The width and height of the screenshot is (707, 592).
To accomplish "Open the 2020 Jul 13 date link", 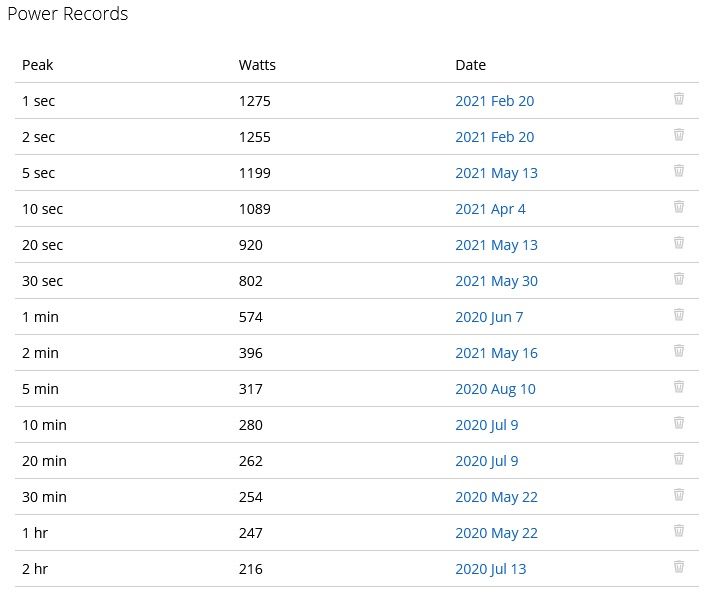I will [x=490, y=569].
